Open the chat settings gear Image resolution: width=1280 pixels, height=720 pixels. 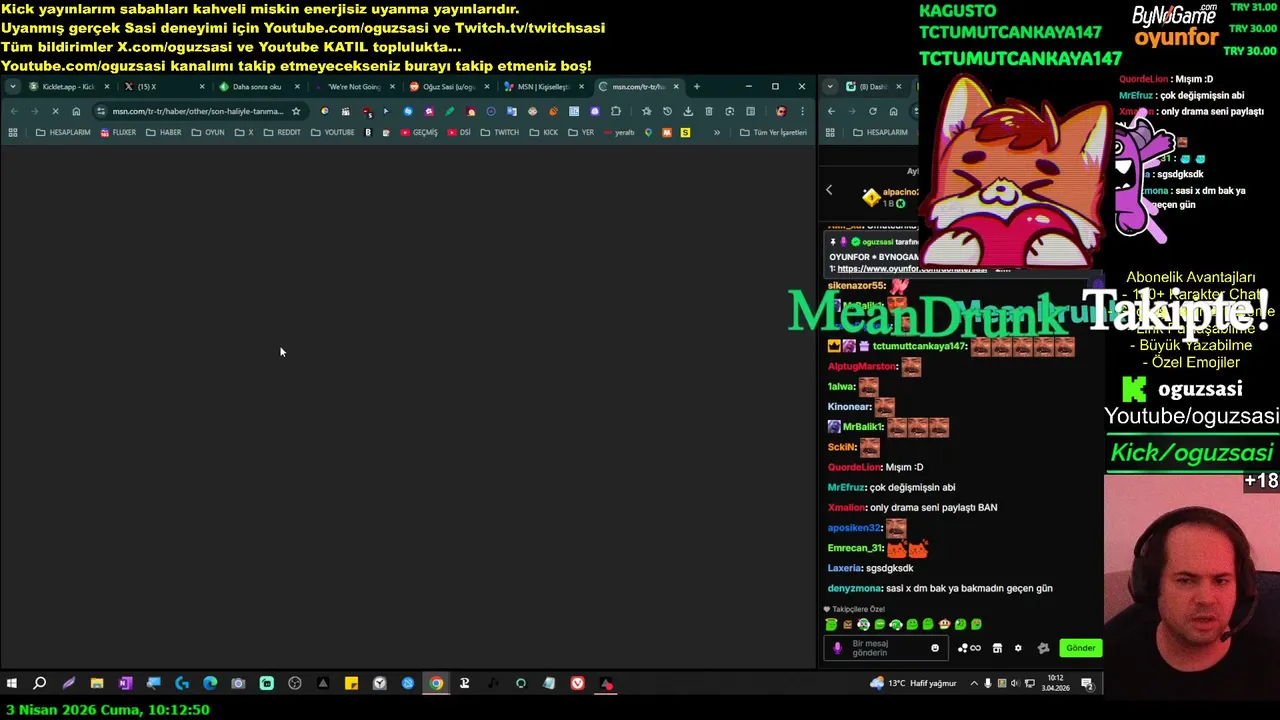pyautogui.click(x=1019, y=648)
